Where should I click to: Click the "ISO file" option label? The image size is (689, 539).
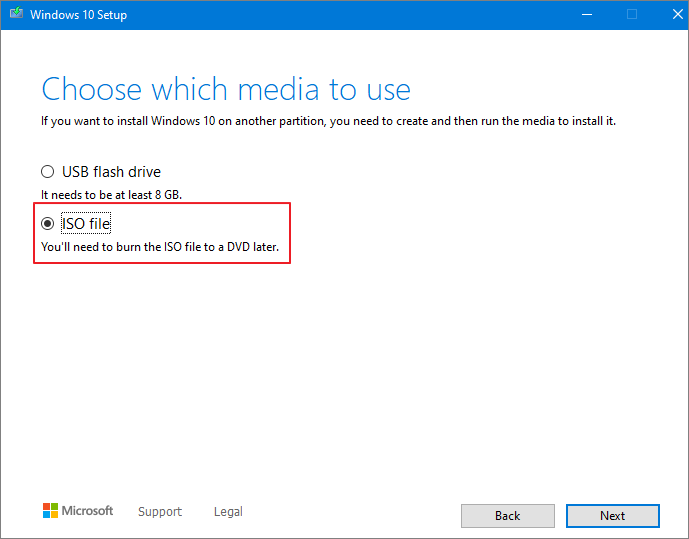(86, 224)
